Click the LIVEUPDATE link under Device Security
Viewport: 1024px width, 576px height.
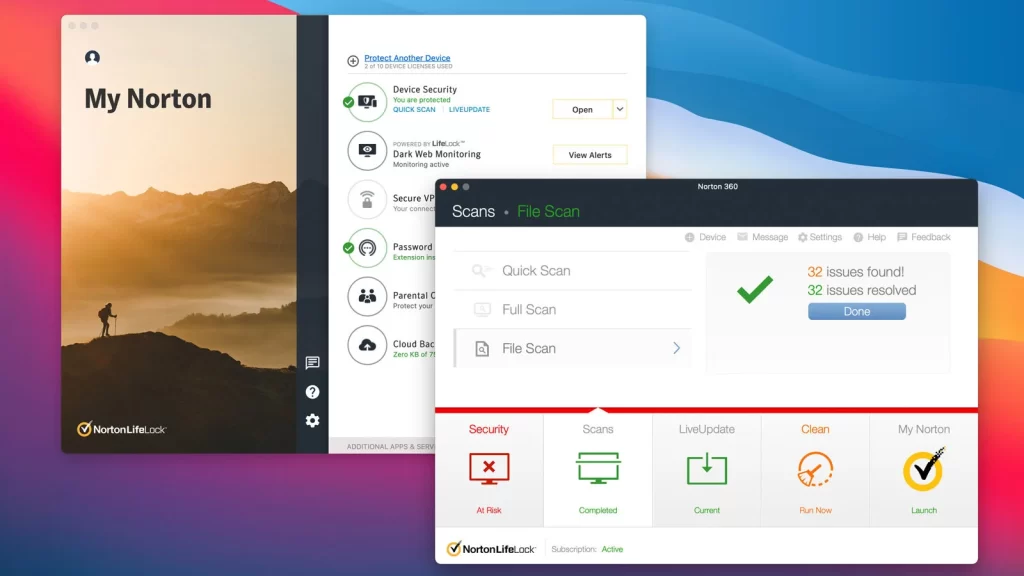(469, 110)
